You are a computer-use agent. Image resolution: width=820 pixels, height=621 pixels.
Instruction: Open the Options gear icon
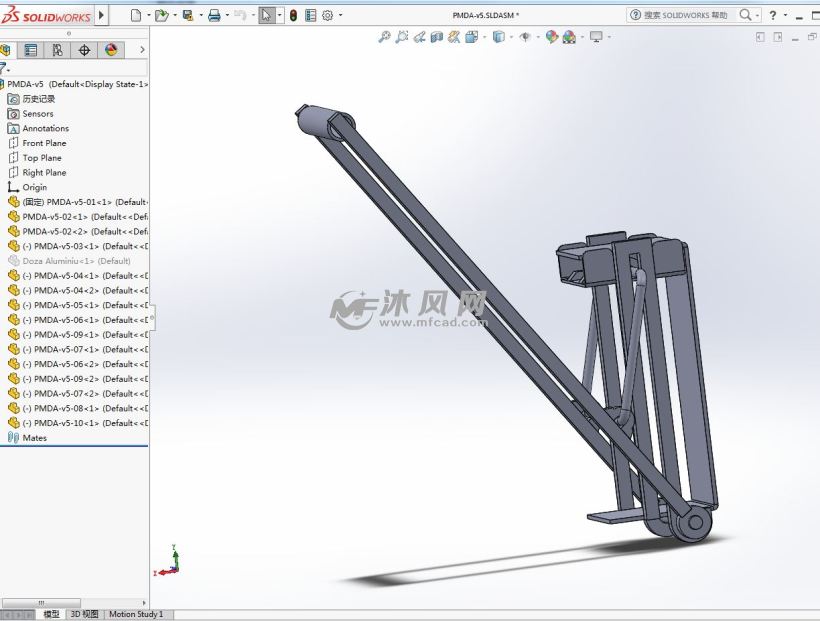[x=327, y=15]
